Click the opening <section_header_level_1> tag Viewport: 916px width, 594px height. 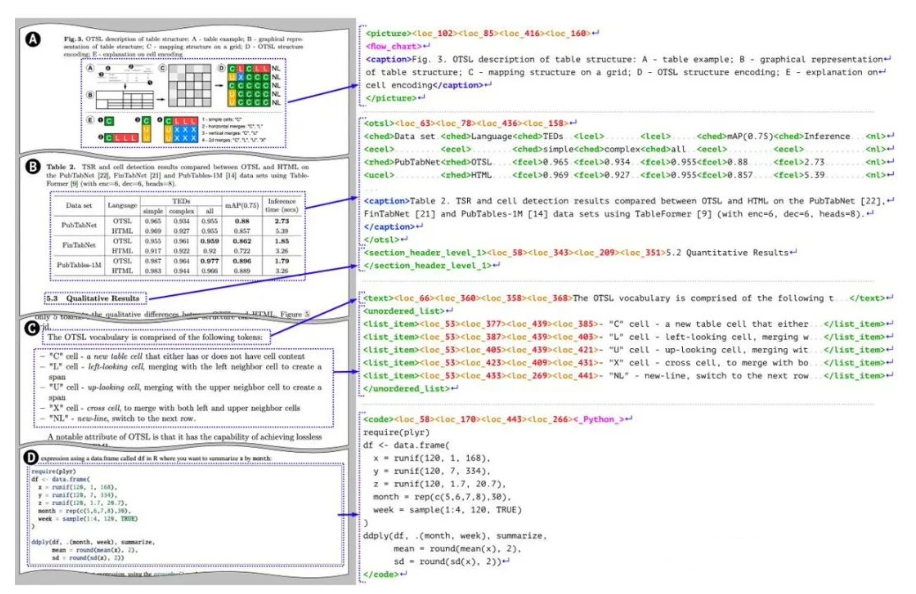tap(425, 253)
